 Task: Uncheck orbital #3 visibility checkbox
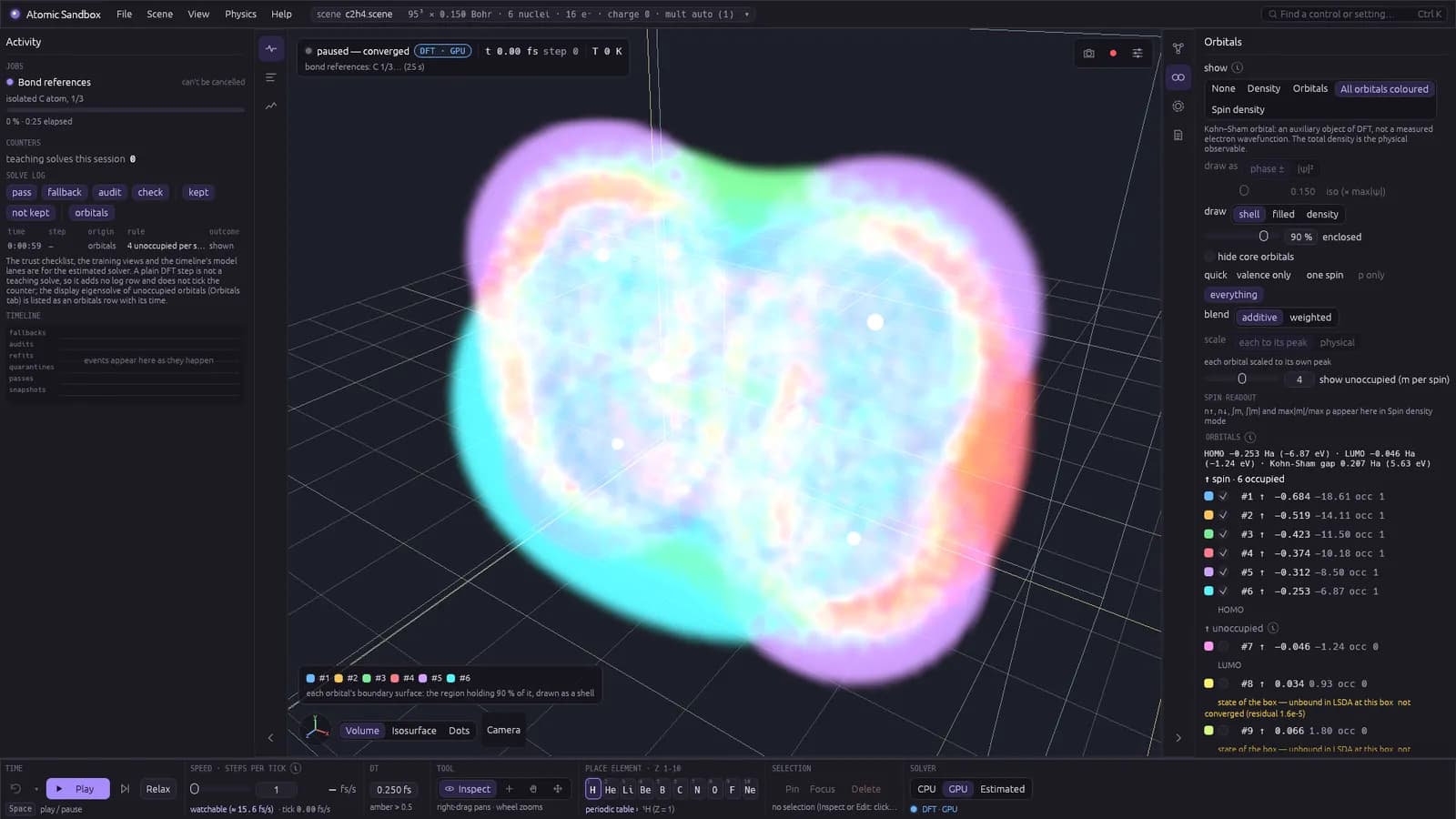click(1224, 534)
